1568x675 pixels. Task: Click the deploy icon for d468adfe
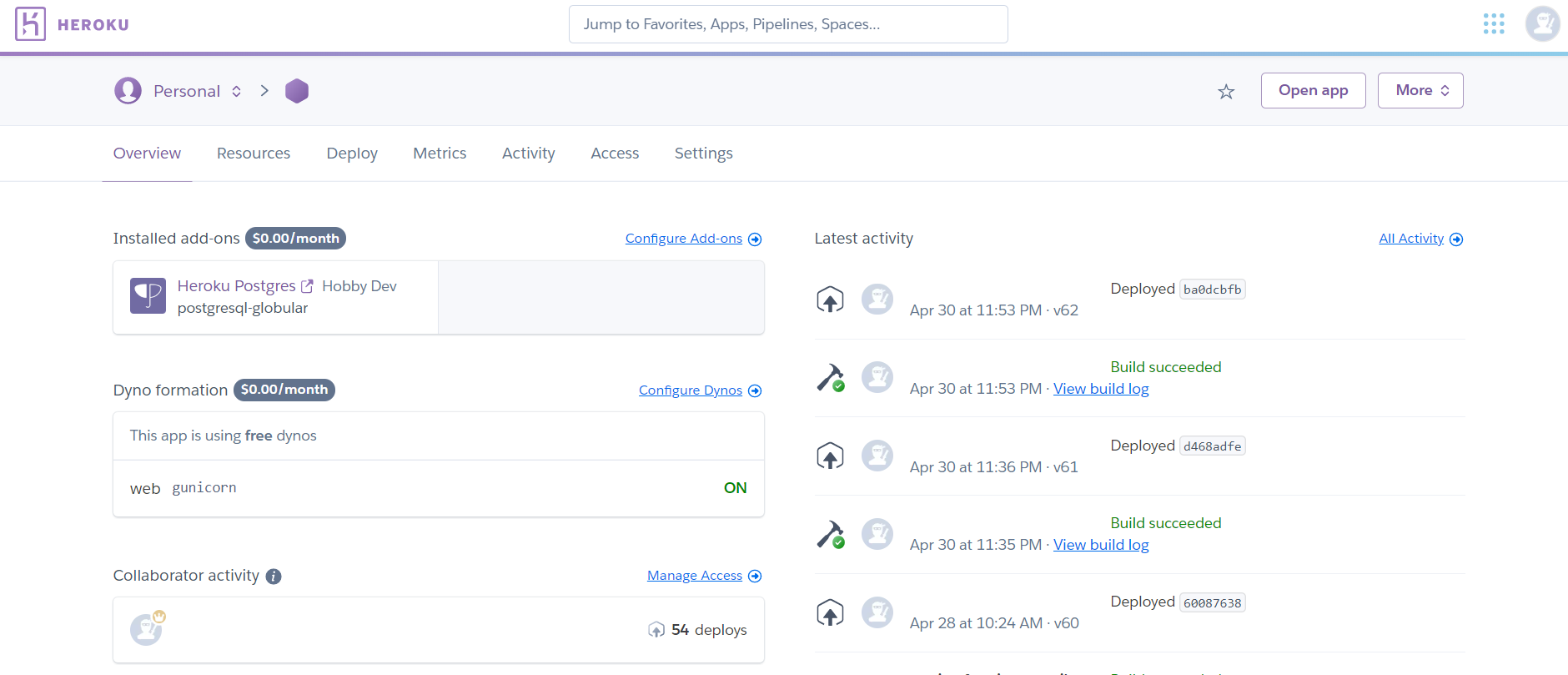(830, 456)
